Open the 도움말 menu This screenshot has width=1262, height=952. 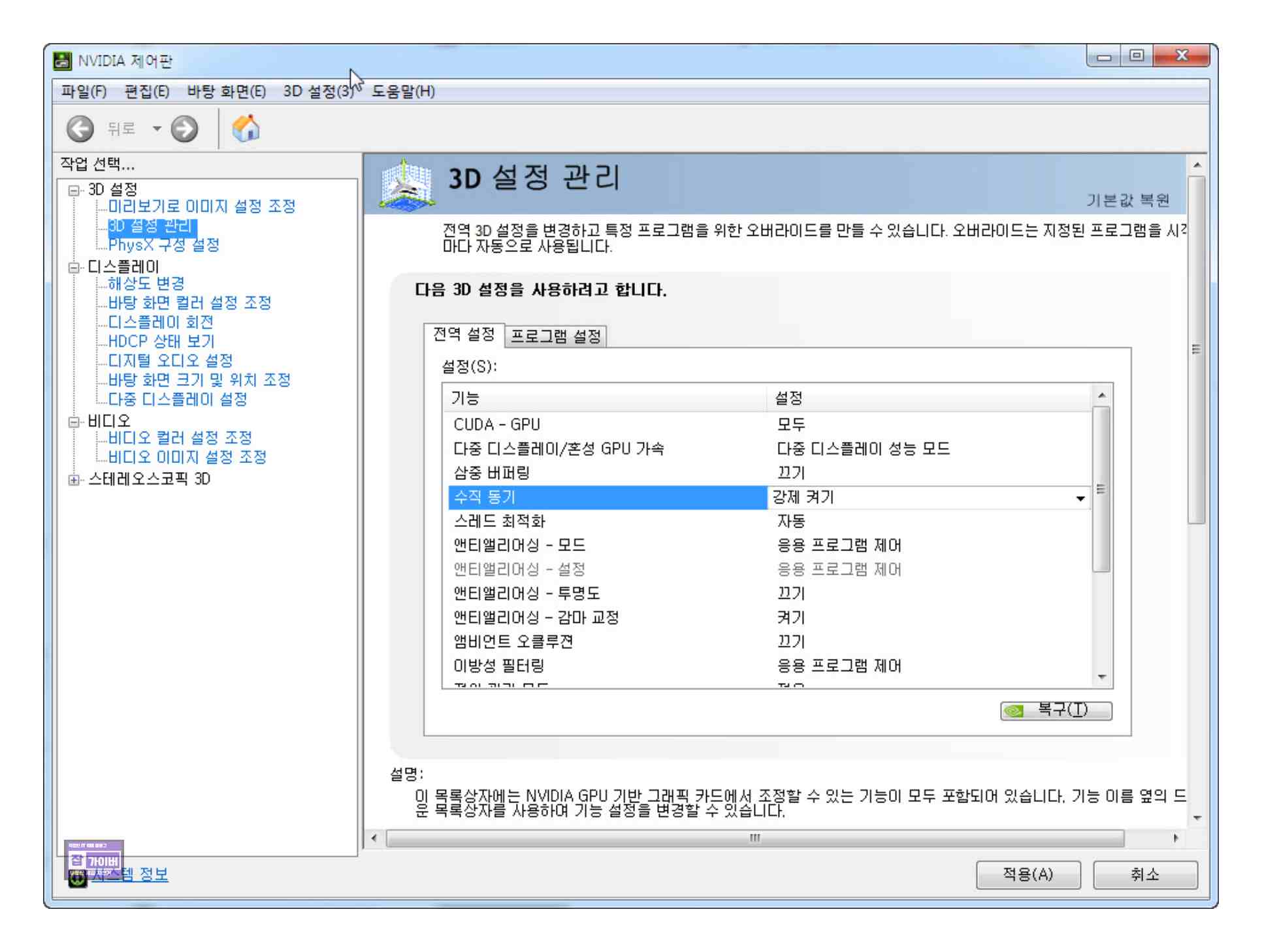pos(403,92)
